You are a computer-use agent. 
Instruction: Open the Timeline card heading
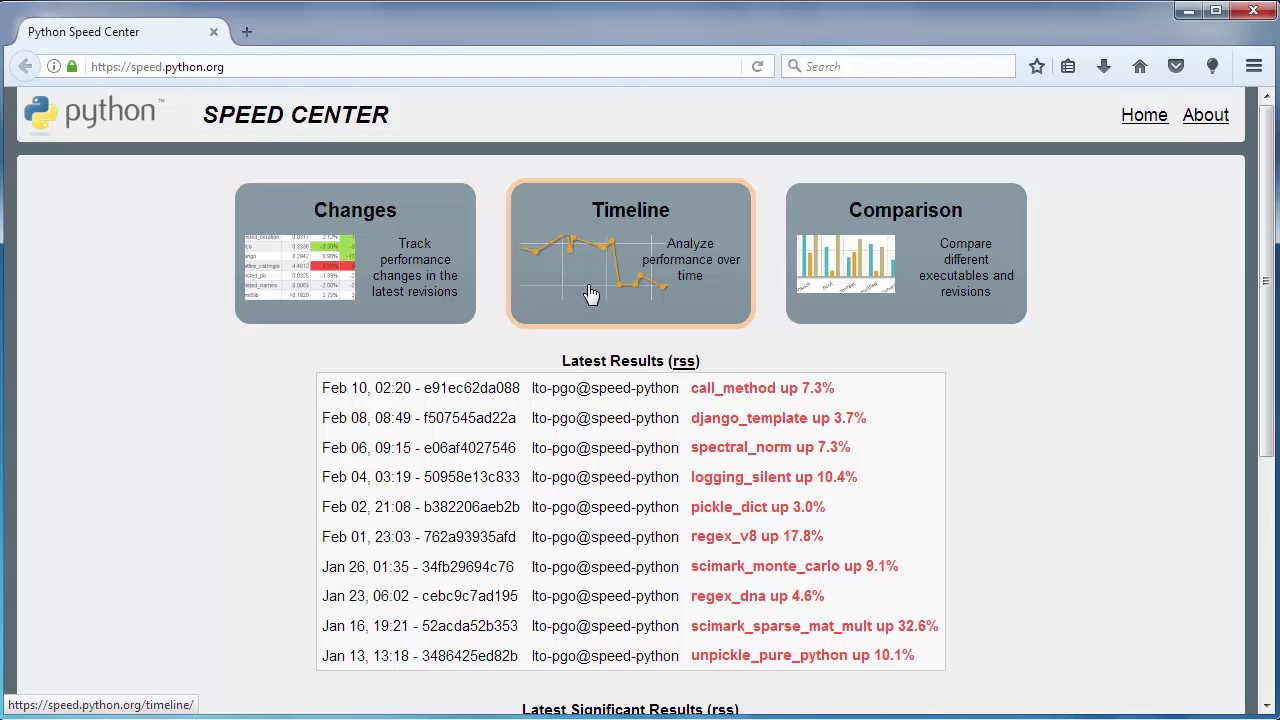631,210
